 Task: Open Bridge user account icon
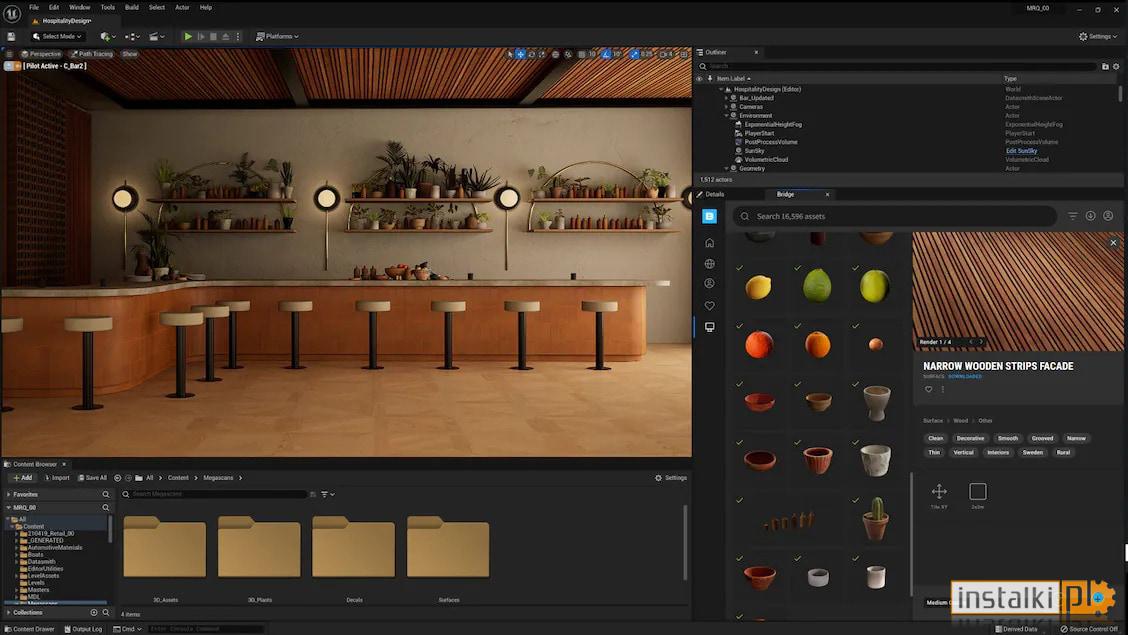1108,216
